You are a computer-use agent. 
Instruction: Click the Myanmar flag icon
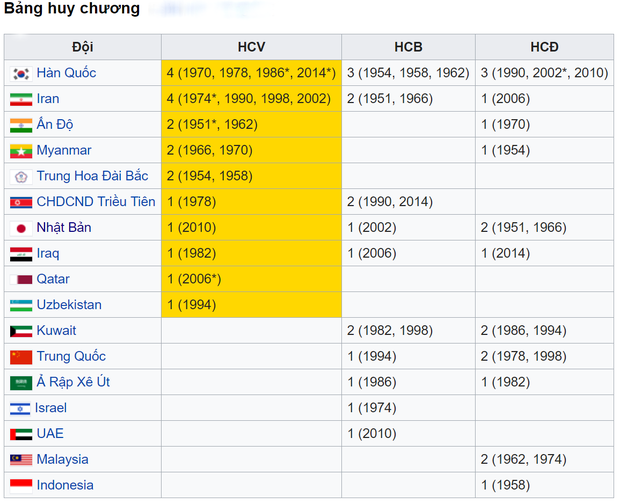tap(21, 151)
